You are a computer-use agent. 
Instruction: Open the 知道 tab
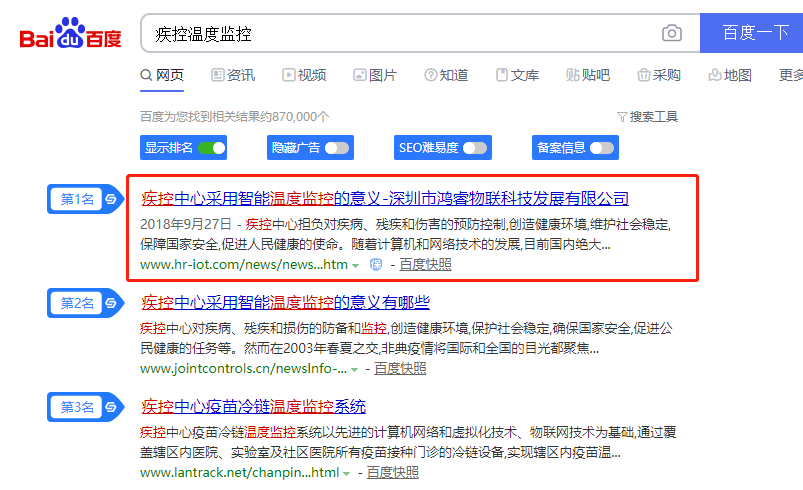446,75
